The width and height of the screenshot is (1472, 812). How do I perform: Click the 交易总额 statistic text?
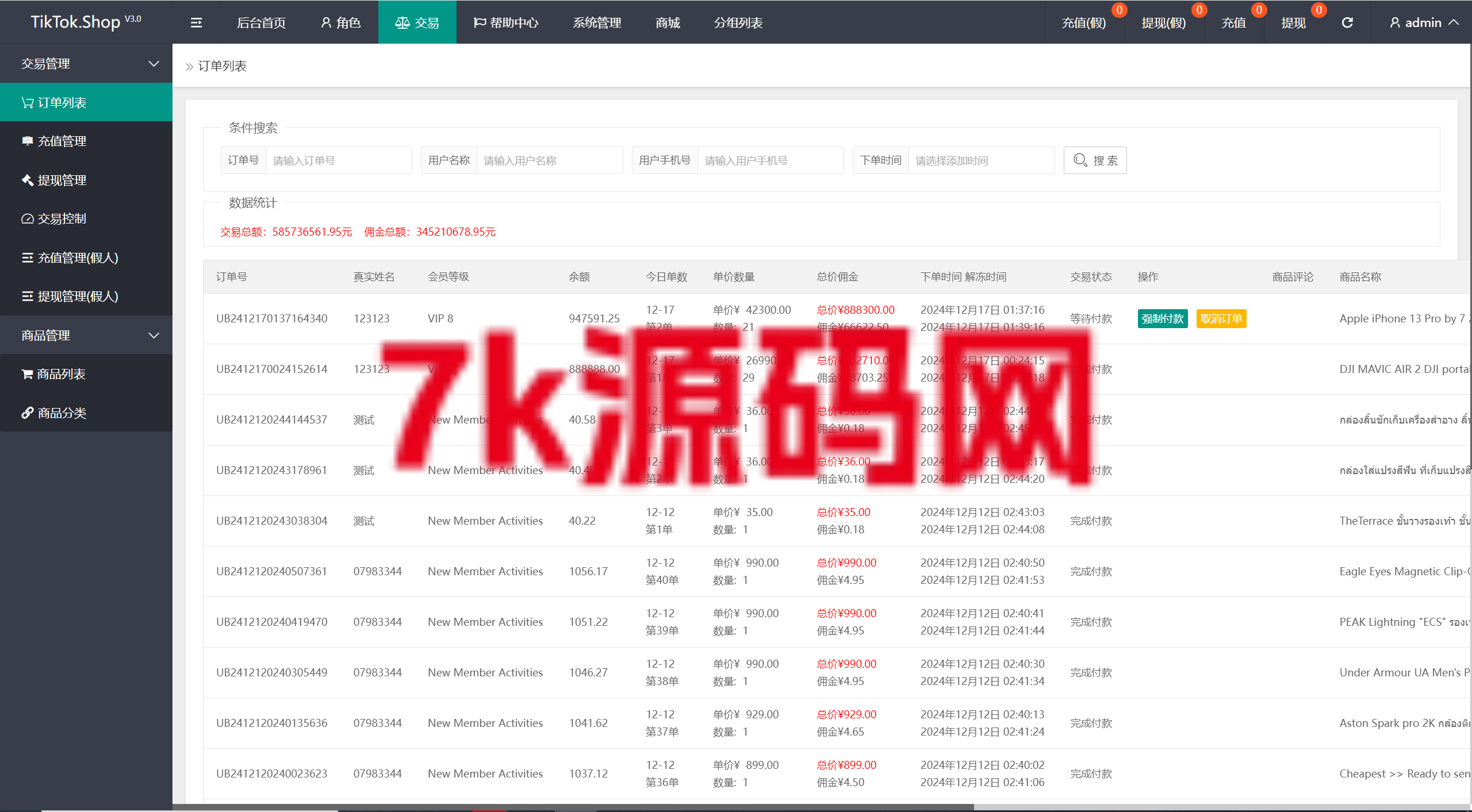coord(286,232)
